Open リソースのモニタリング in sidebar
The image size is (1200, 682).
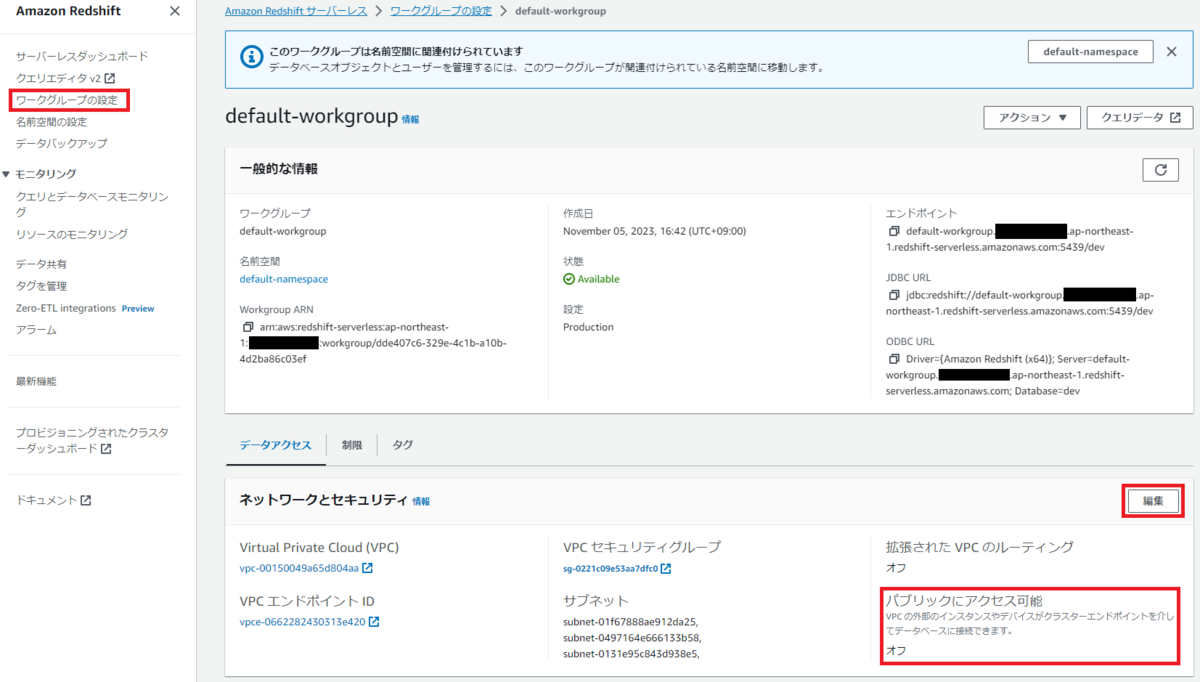[x=72, y=234]
